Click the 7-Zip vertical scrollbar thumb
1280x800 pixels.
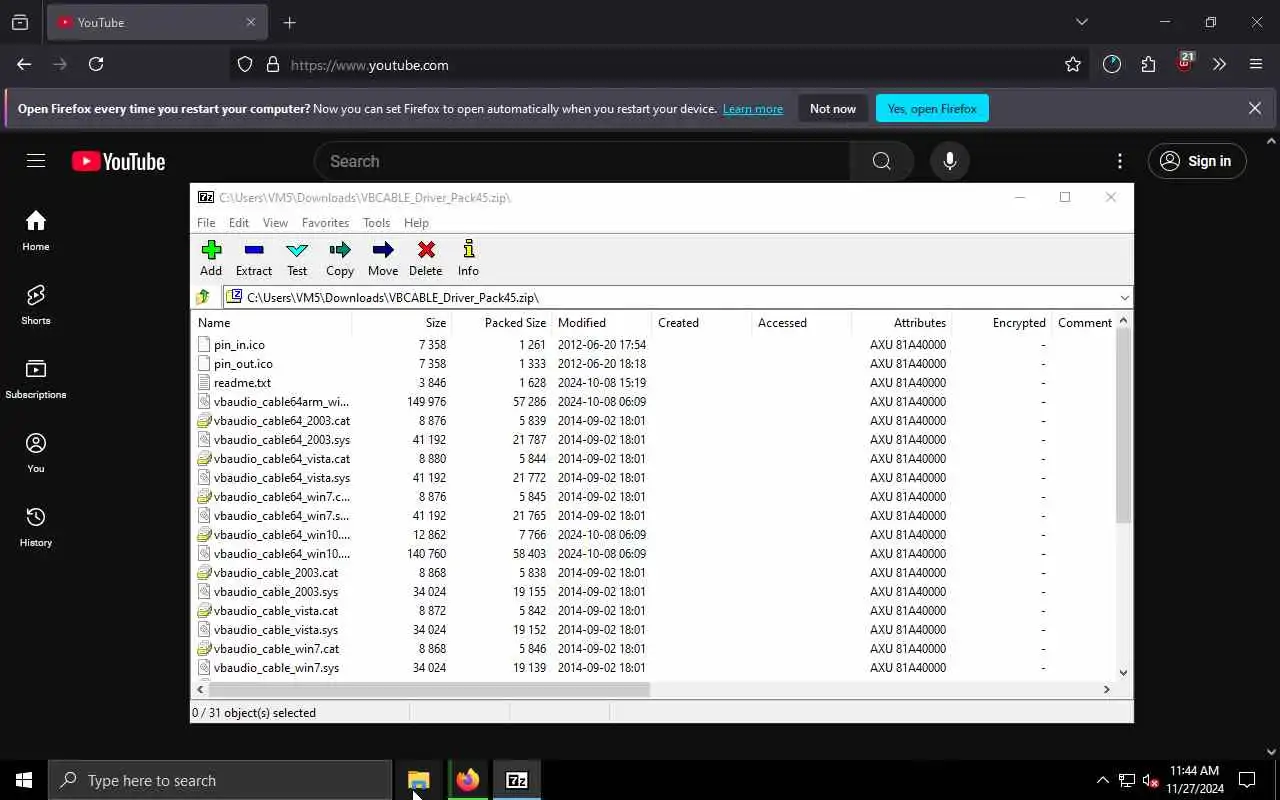point(1123,425)
